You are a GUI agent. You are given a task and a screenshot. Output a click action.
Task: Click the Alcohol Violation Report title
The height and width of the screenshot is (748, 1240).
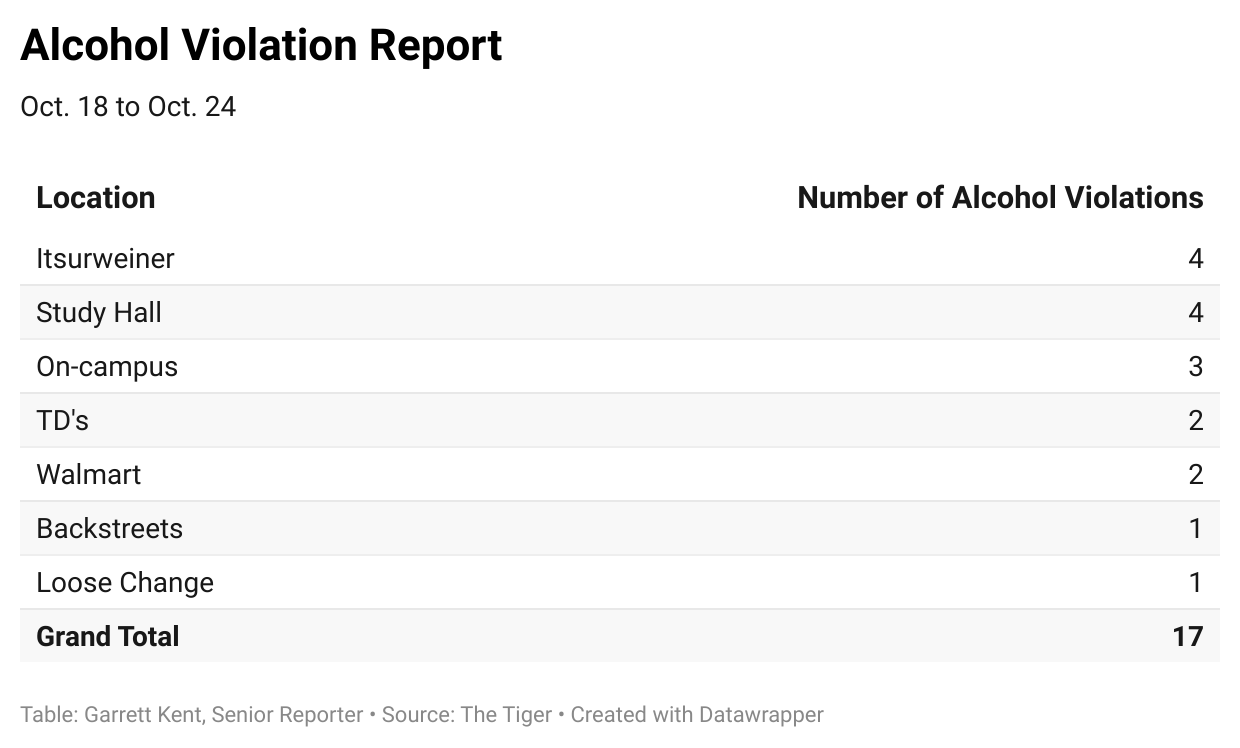pos(261,46)
